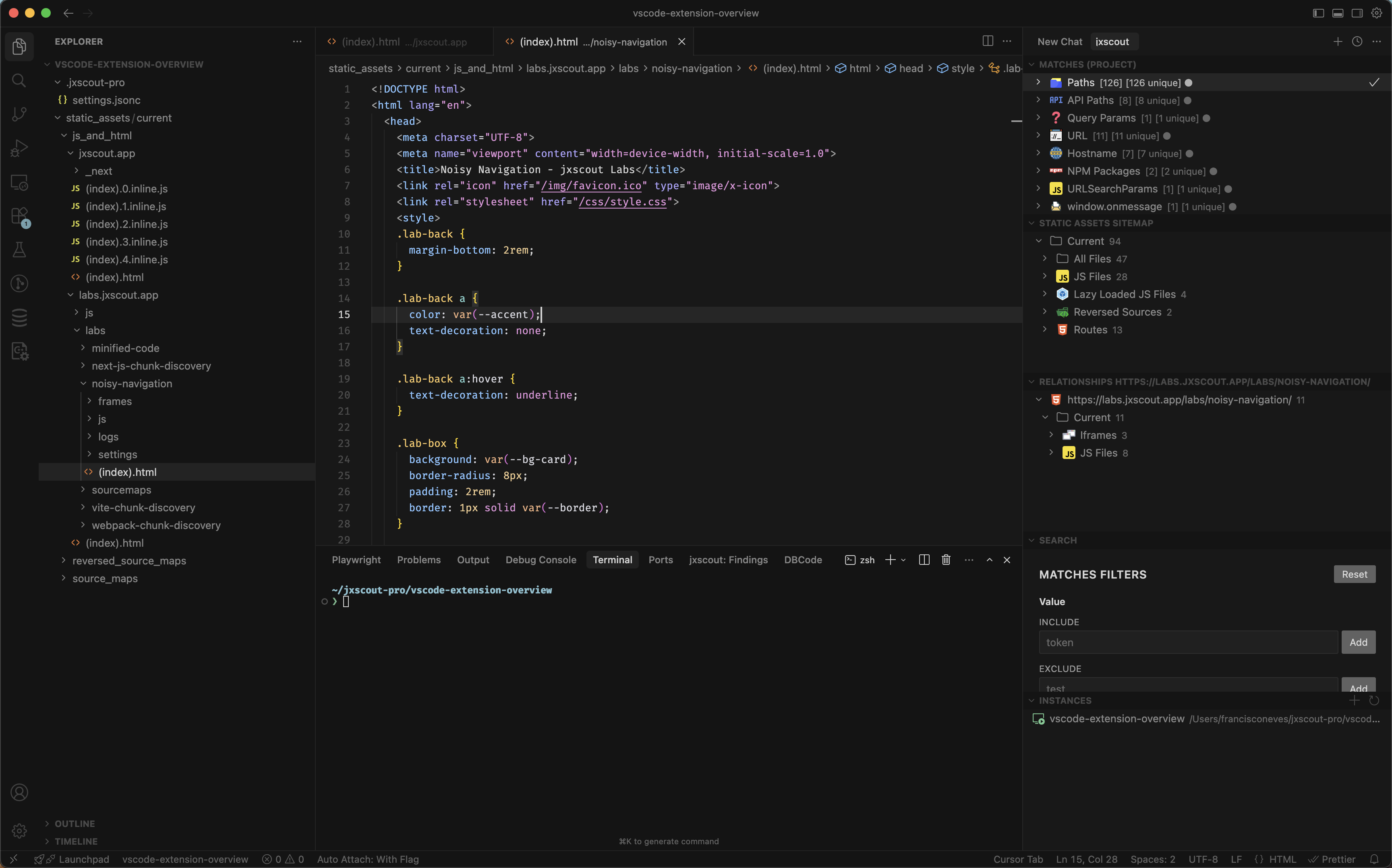The height and width of the screenshot is (868, 1392).
Task: Start a new chat with plus icon
Action: pyautogui.click(x=1338, y=41)
